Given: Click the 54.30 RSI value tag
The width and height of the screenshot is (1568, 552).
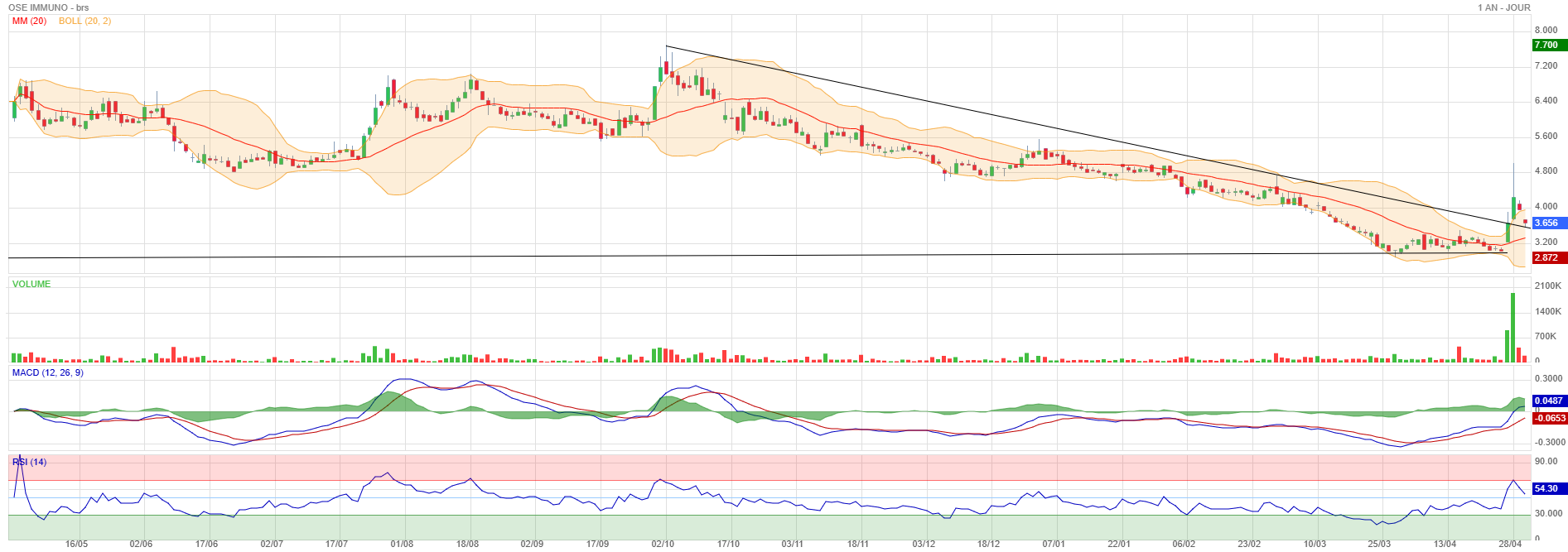Looking at the screenshot, I should pyautogui.click(x=1546, y=488).
